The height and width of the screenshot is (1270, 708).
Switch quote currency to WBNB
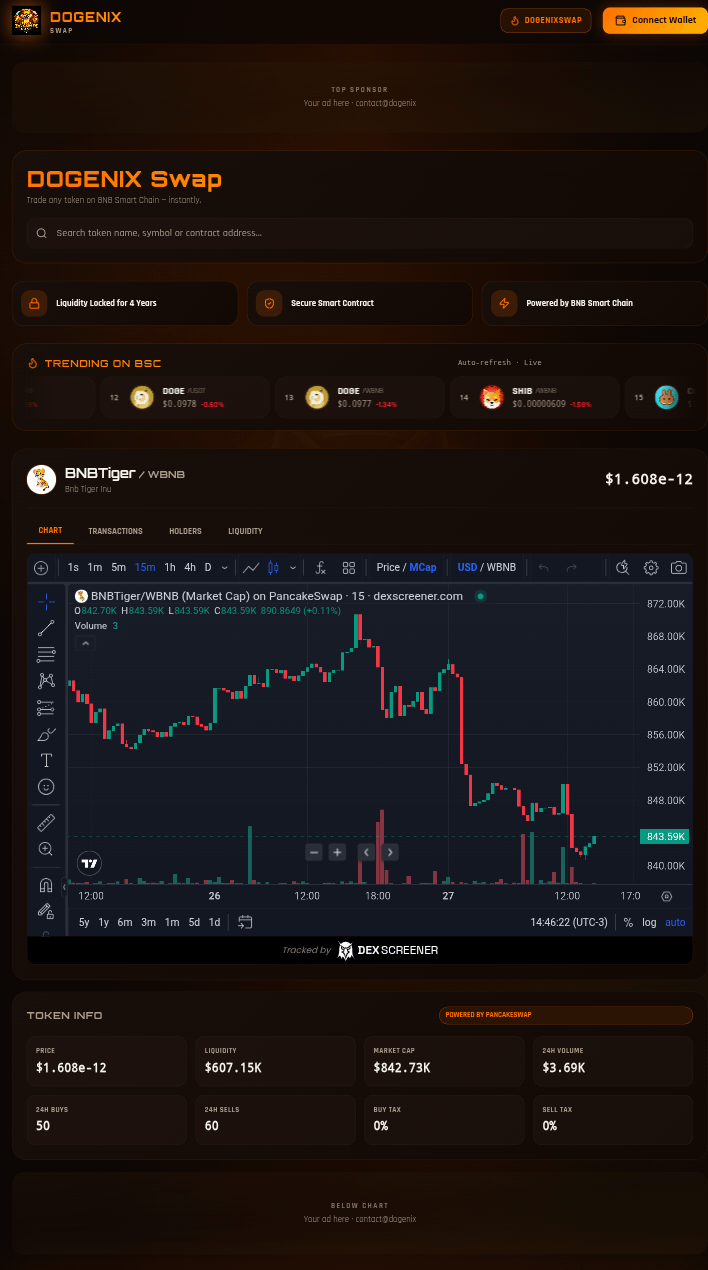[502, 568]
